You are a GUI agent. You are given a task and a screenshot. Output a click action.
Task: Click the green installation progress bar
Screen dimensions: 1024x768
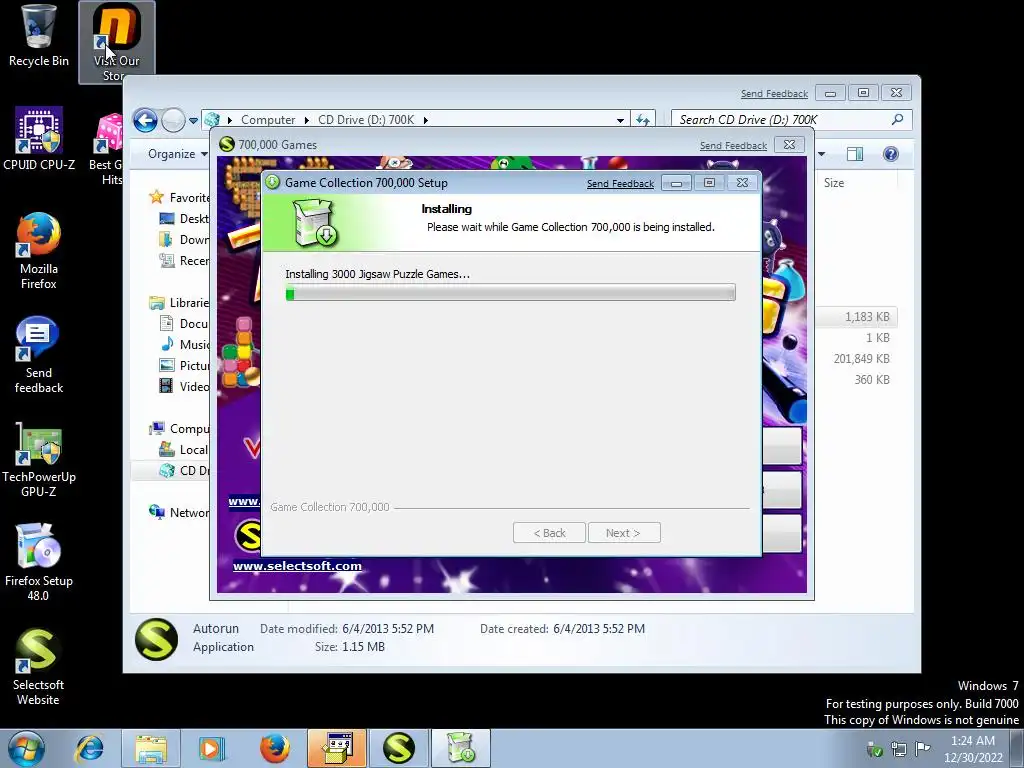(x=510, y=292)
